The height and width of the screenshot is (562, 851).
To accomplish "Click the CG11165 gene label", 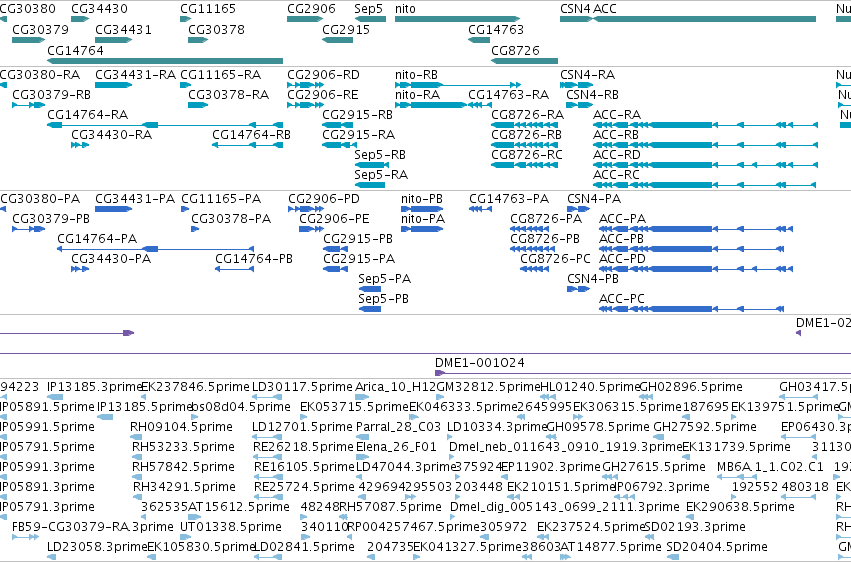I will (208, 9).
